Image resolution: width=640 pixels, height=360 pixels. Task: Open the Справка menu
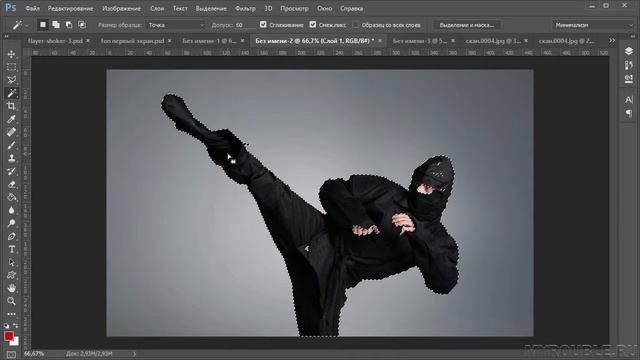point(351,8)
